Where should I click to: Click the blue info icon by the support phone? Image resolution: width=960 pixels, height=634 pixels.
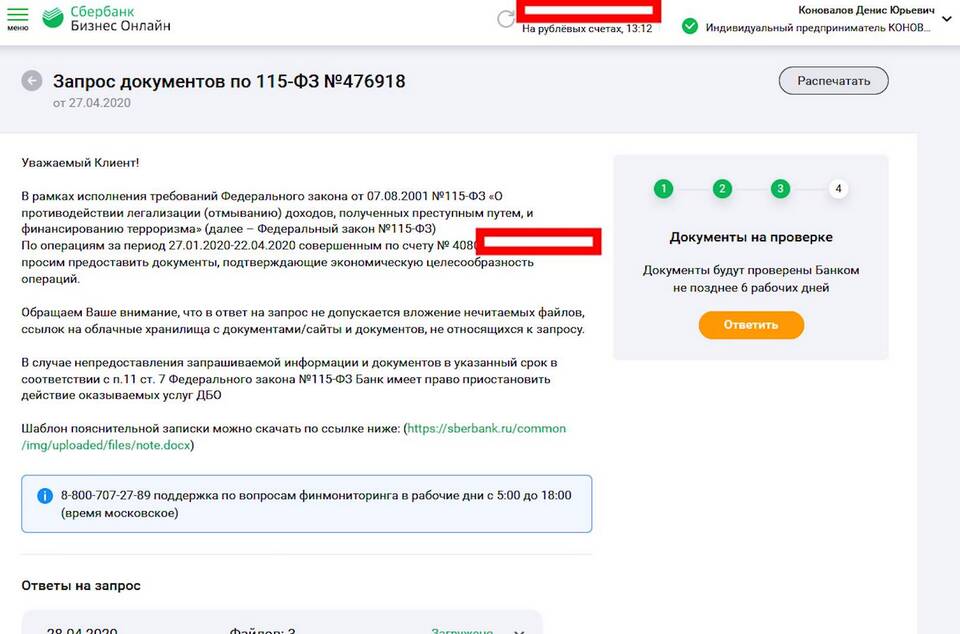(x=45, y=496)
